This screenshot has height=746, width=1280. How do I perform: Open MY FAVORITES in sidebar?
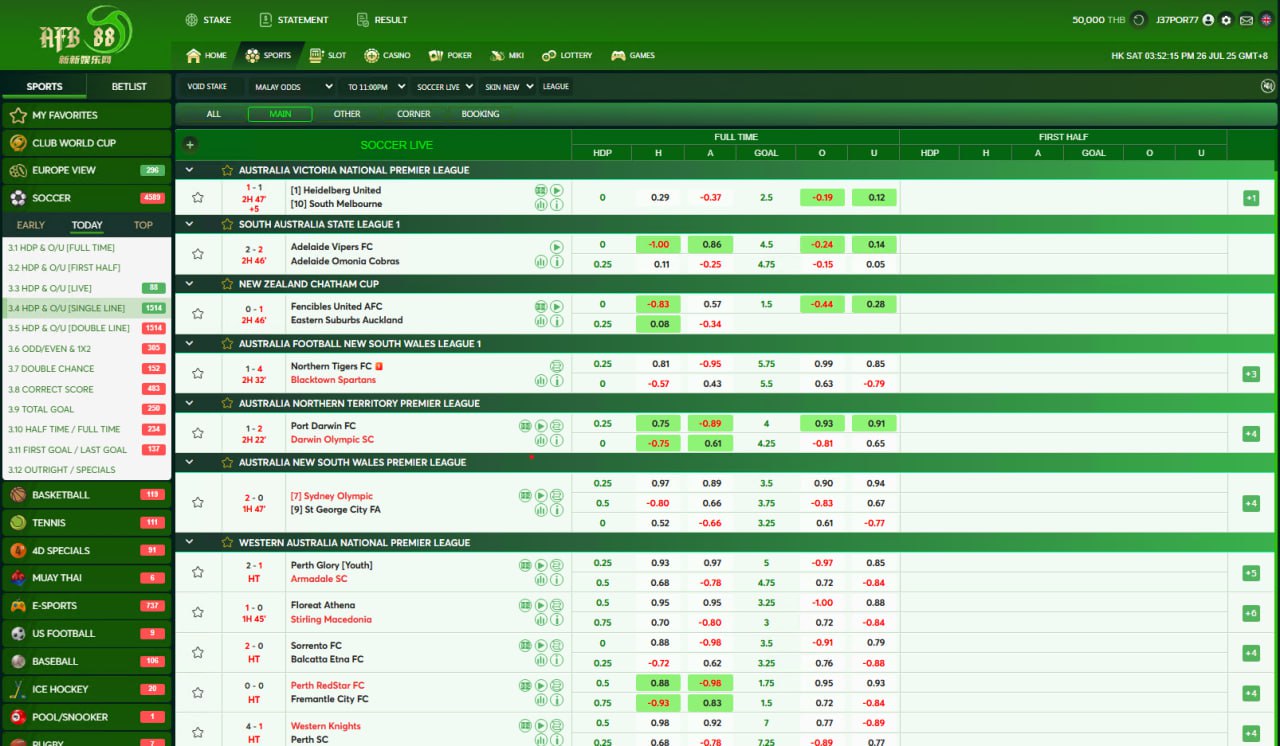point(86,115)
